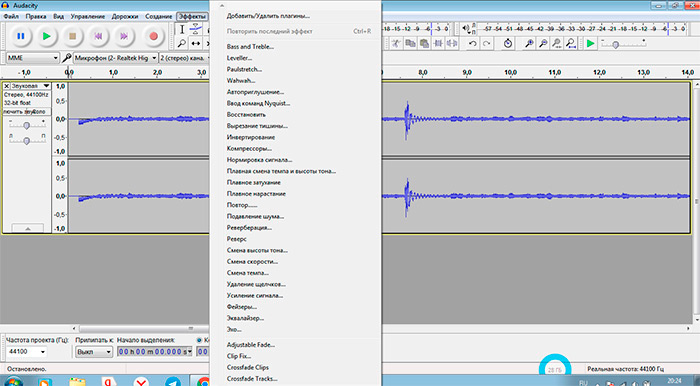Click the playback meter speaker icon
The height and width of the screenshot is (386, 700).
466,29
